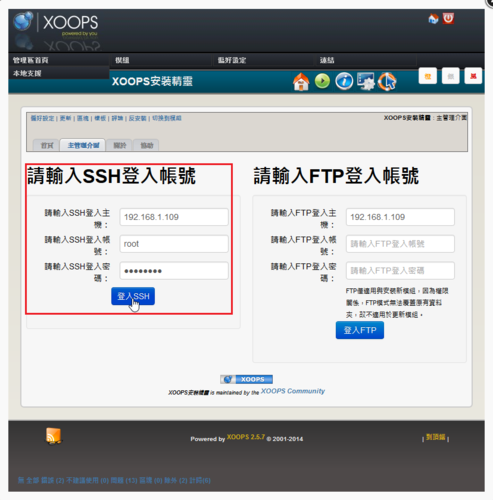This screenshot has width=493, height=500.
Task: Click the lifebuoy cursor help icon
Action: [387, 82]
